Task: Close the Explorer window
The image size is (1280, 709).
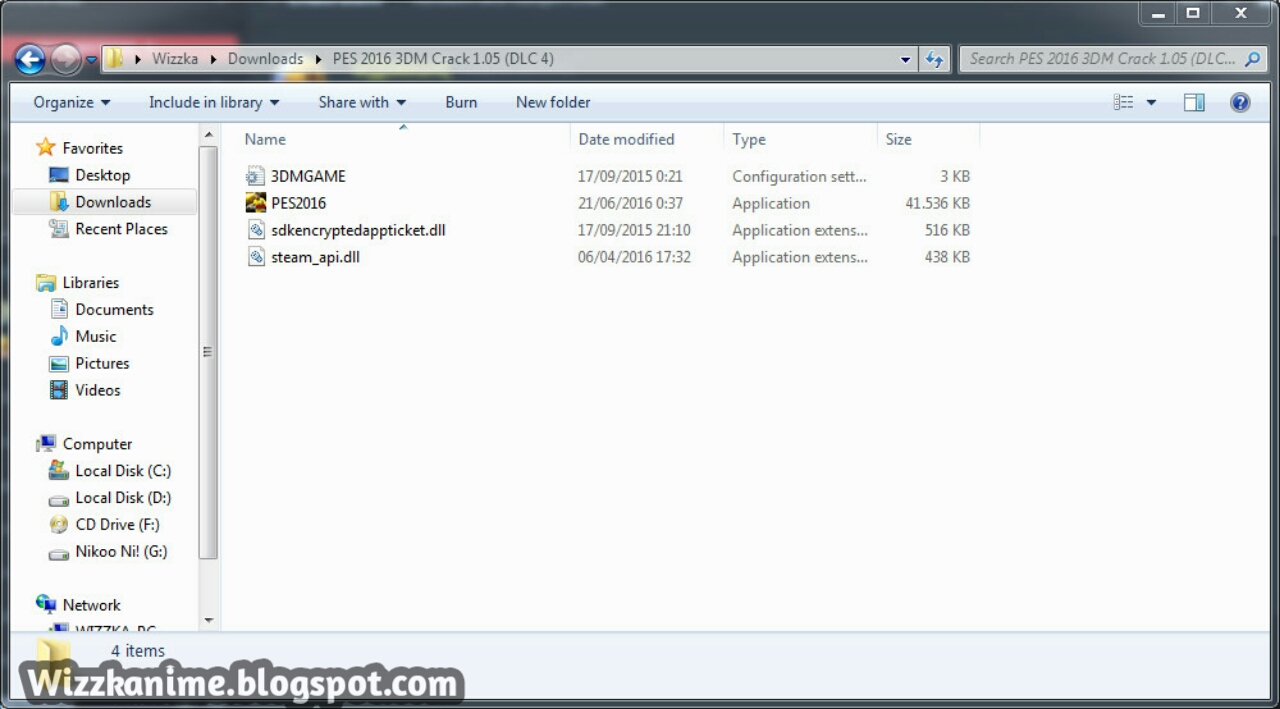Action: (1241, 13)
